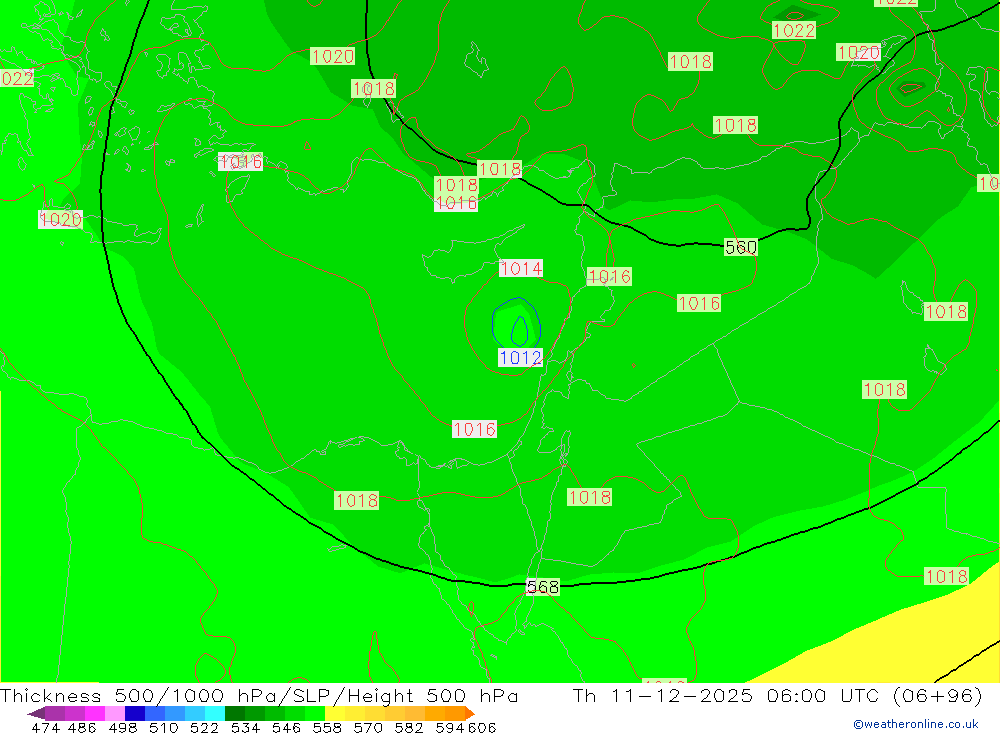
Task: Click the blue 1012 pressure label
Action: 520,358
